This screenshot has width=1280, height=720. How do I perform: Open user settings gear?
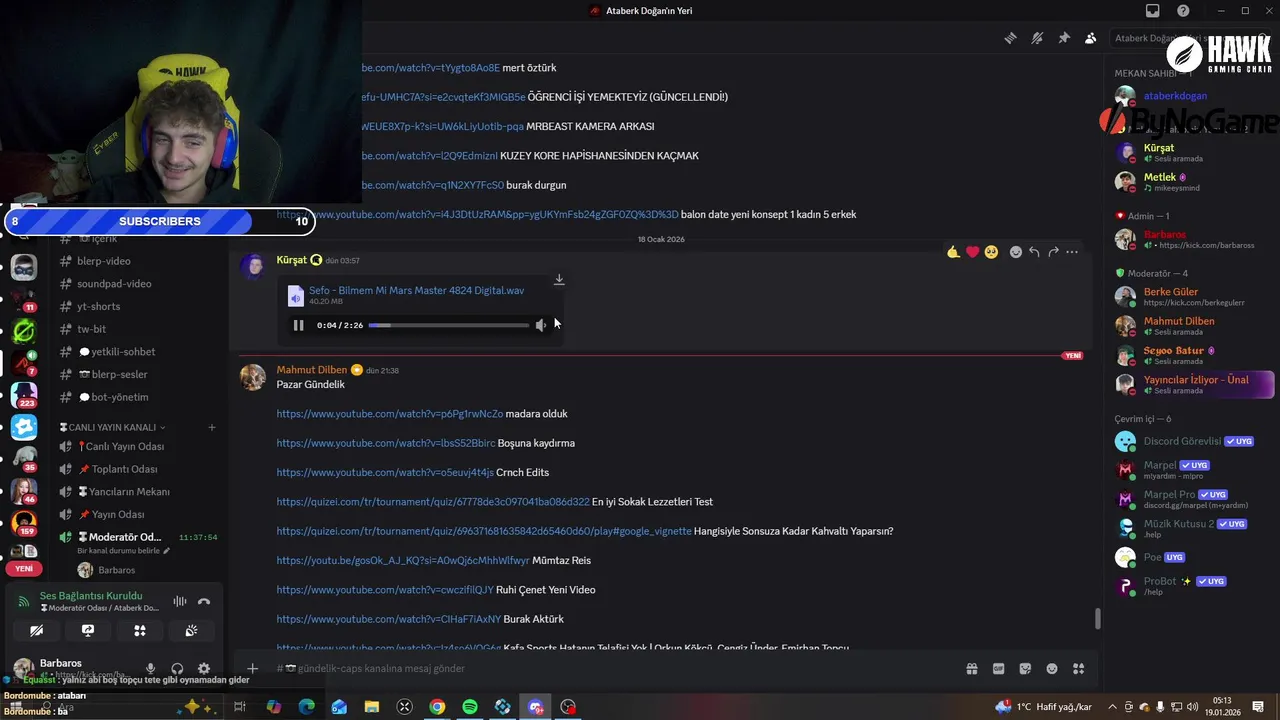point(204,668)
